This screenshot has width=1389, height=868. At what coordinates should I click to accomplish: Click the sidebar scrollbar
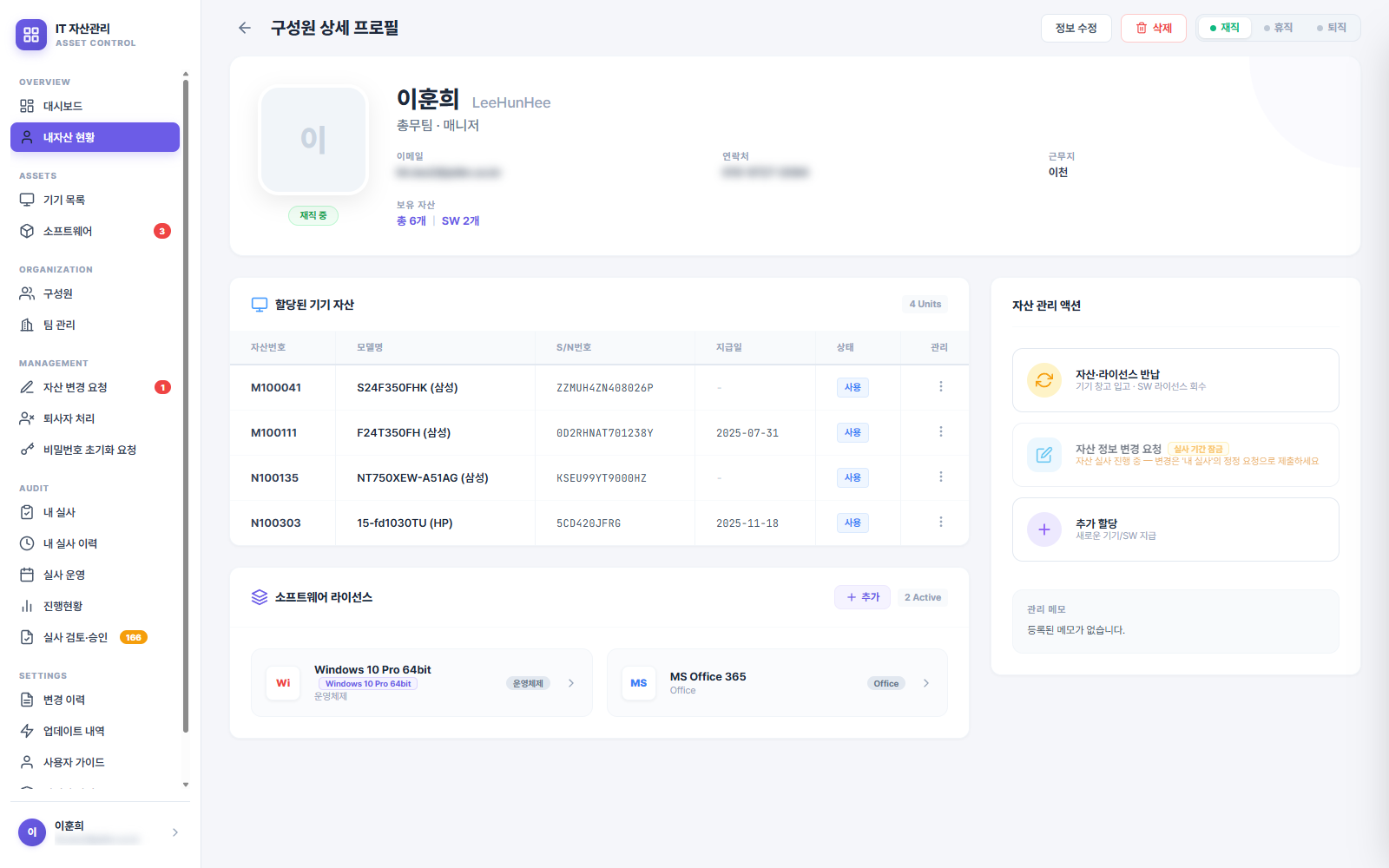(186, 406)
